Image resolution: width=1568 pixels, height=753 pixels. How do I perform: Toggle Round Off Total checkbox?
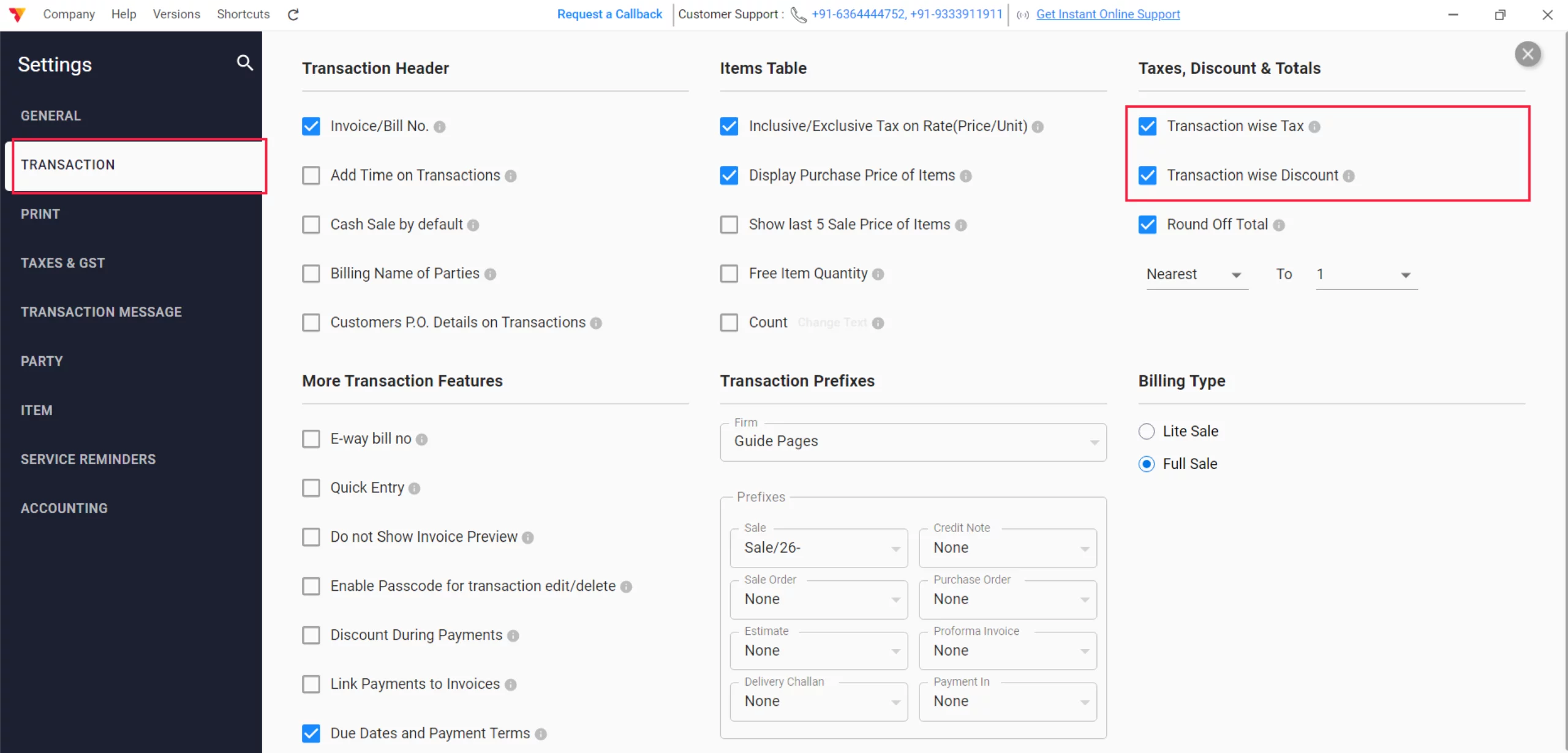[1147, 225]
